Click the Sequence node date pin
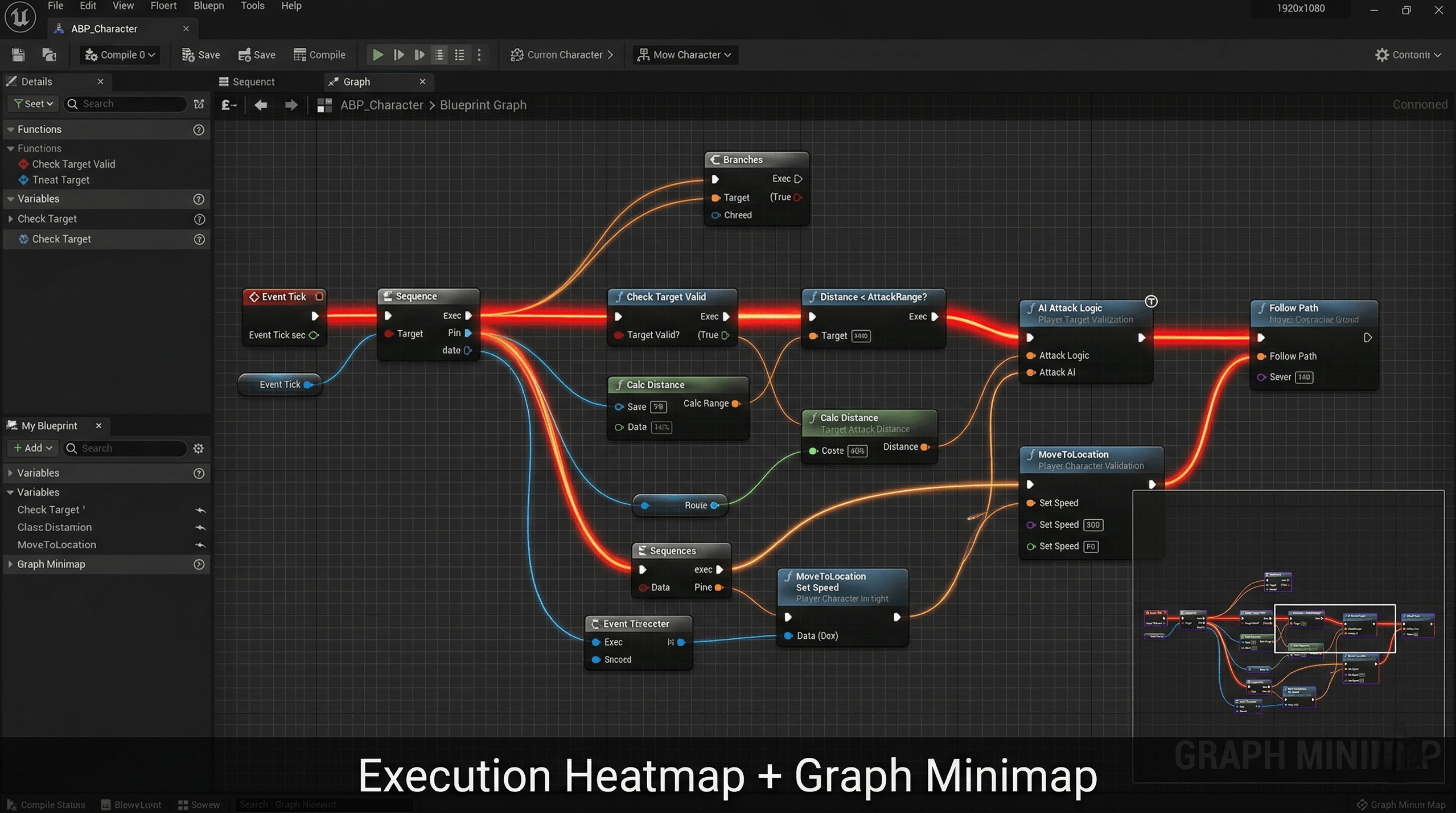1456x813 pixels. (x=468, y=350)
